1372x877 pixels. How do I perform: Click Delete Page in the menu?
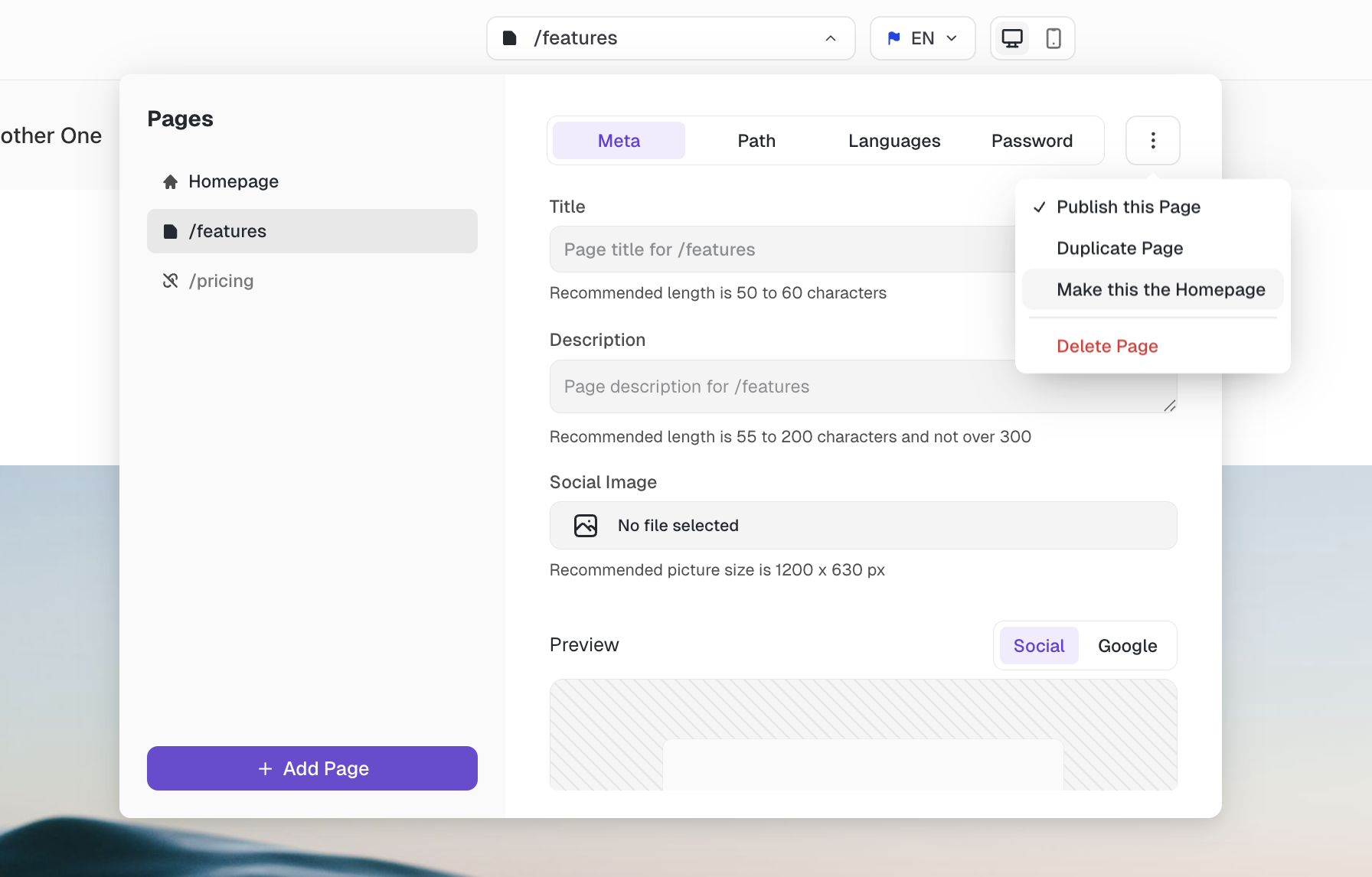[x=1107, y=347]
